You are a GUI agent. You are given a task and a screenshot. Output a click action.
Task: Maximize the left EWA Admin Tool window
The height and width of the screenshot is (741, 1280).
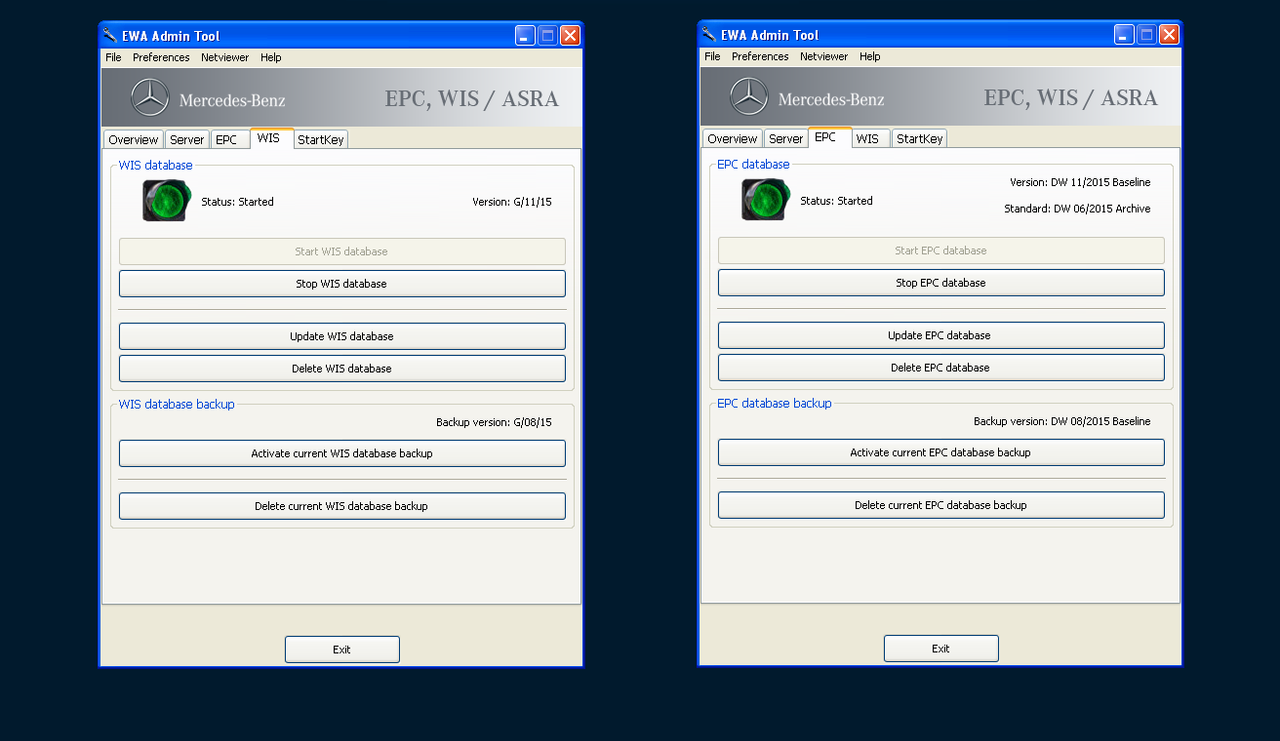[x=548, y=36]
